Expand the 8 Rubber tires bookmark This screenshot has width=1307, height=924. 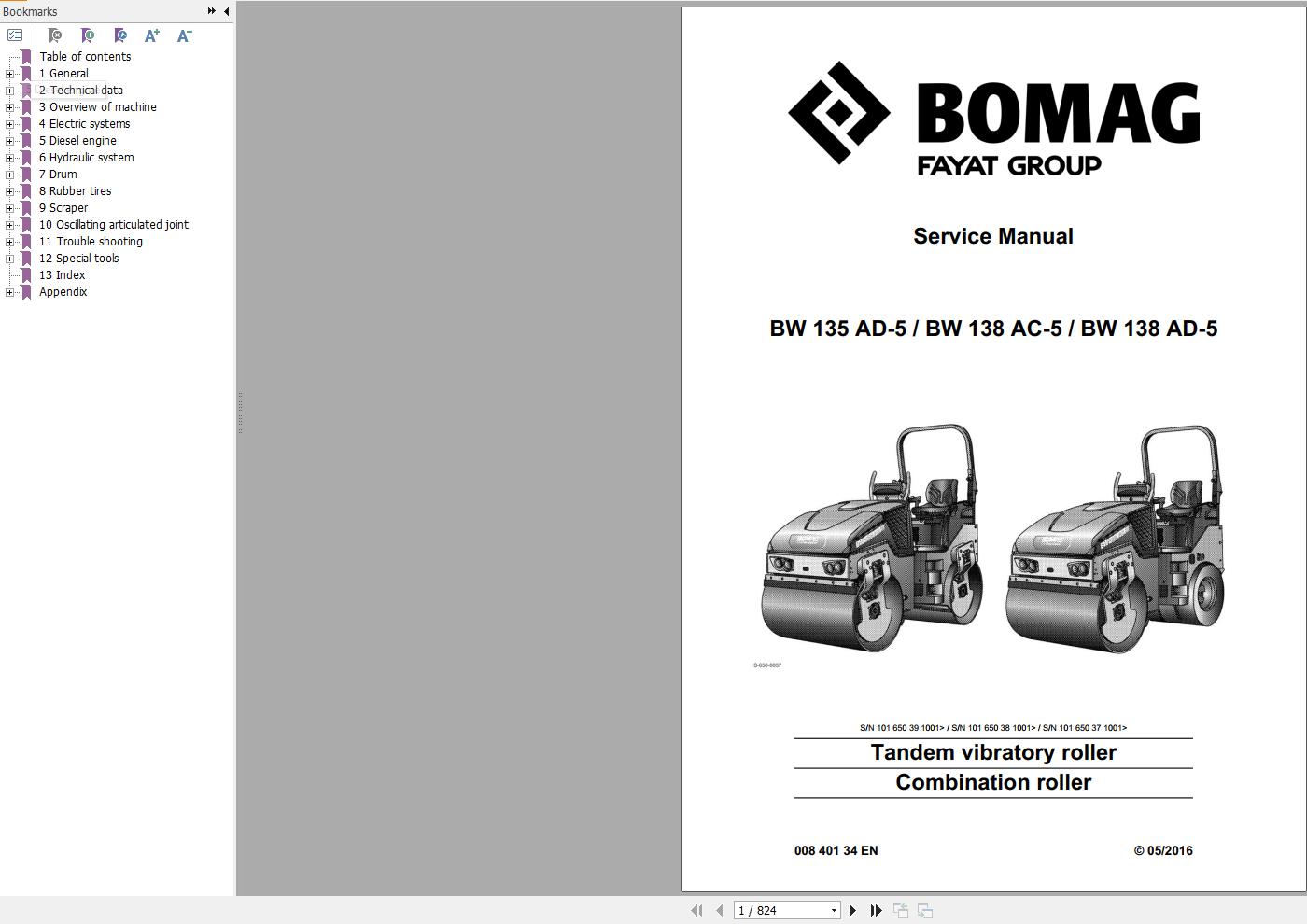pos(10,191)
